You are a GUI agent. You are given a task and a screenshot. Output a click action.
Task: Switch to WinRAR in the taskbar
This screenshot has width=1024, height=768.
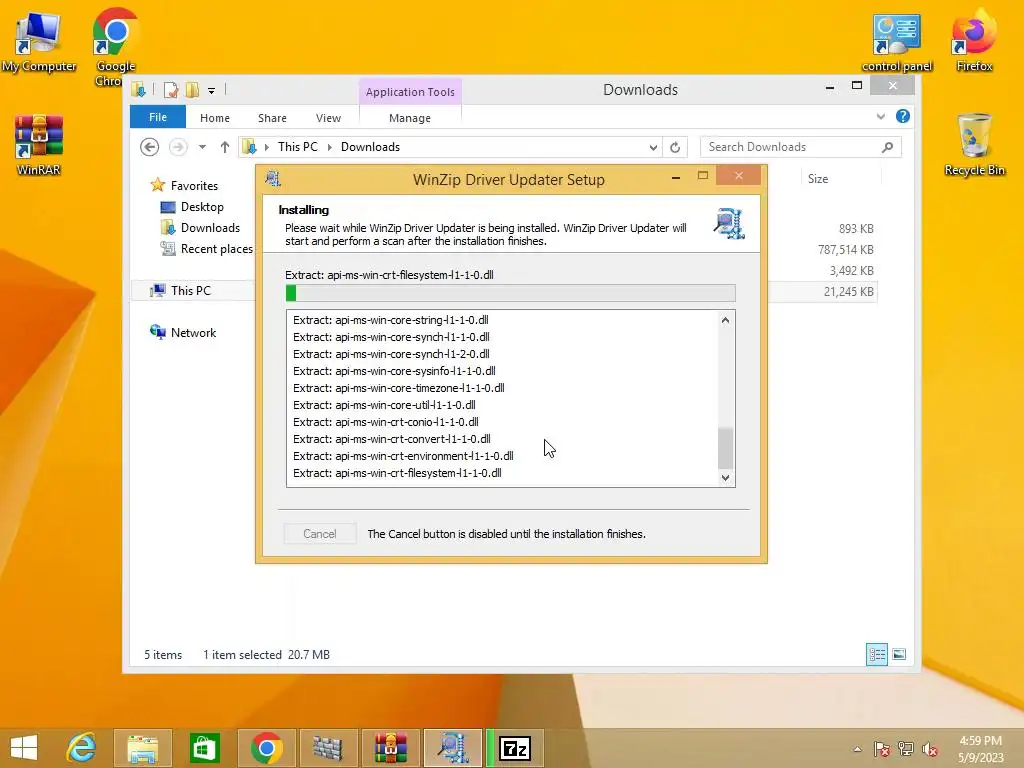tap(390, 748)
